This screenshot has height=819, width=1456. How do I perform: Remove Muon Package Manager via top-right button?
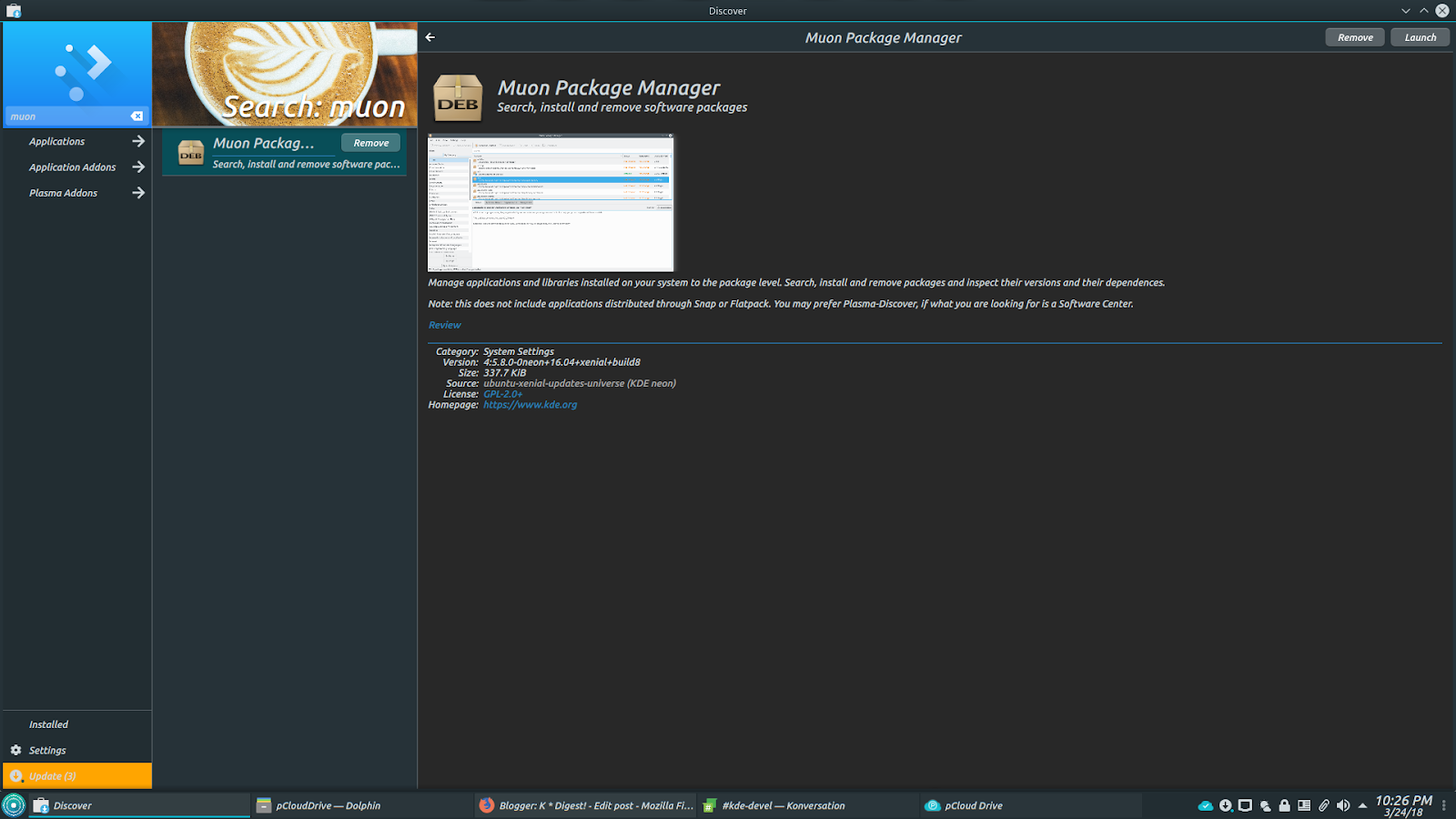(1355, 37)
